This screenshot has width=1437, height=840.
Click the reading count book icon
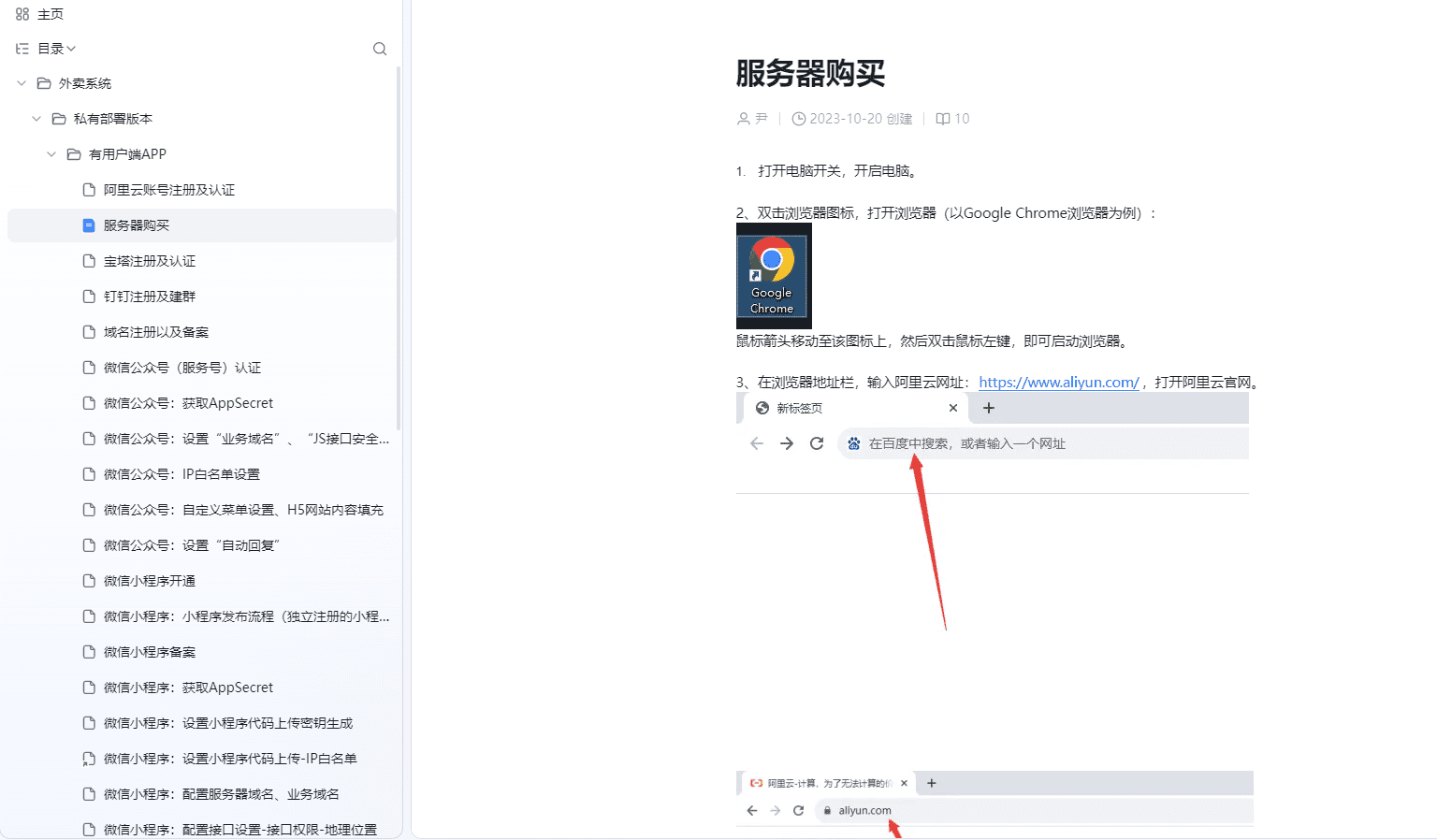pos(943,119)
